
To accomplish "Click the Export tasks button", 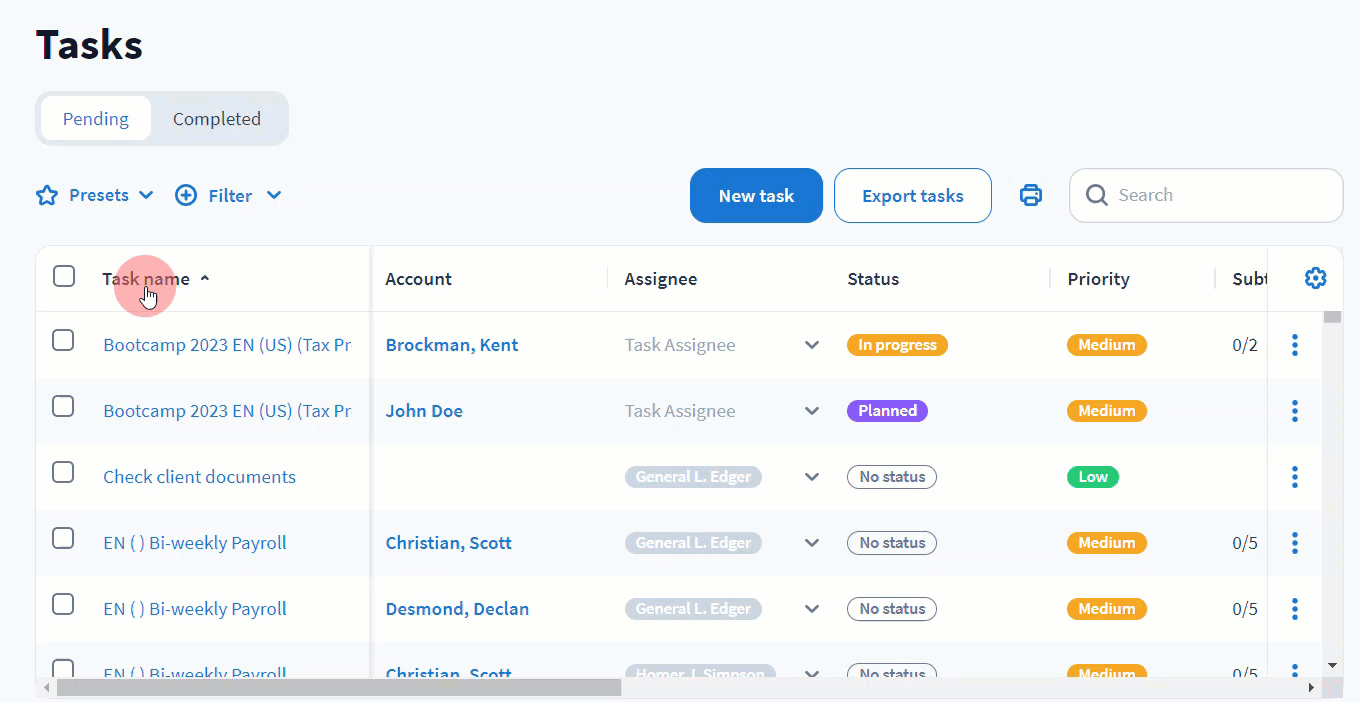I will (912, 196).
